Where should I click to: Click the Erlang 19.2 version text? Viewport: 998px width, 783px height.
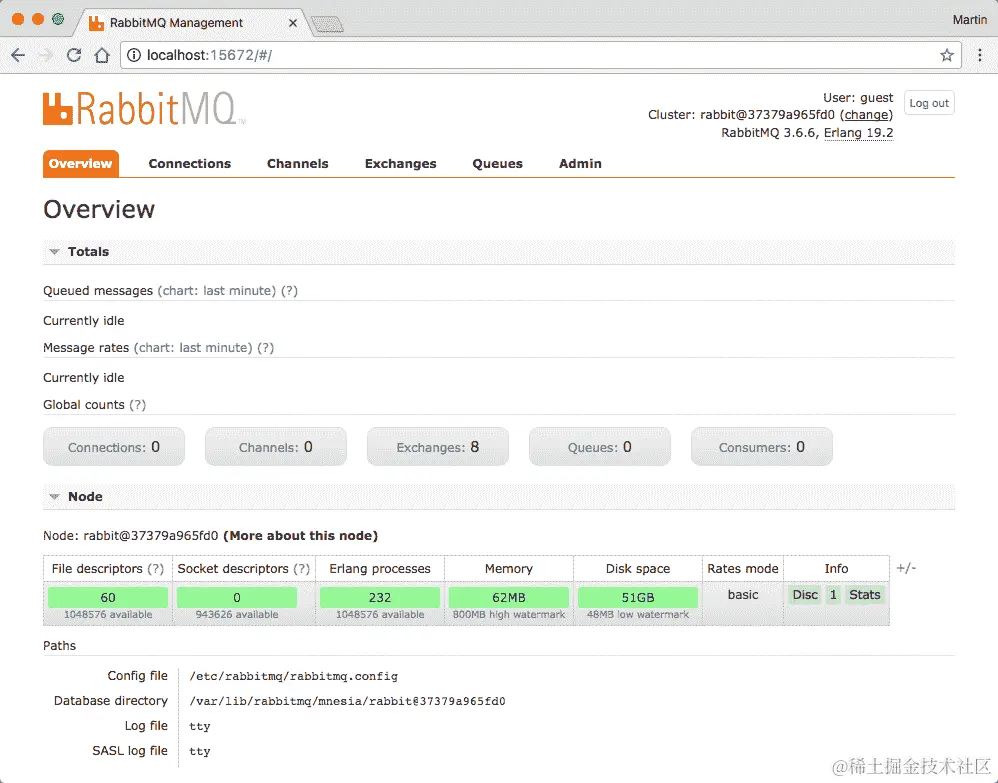(x=858, y=133)
